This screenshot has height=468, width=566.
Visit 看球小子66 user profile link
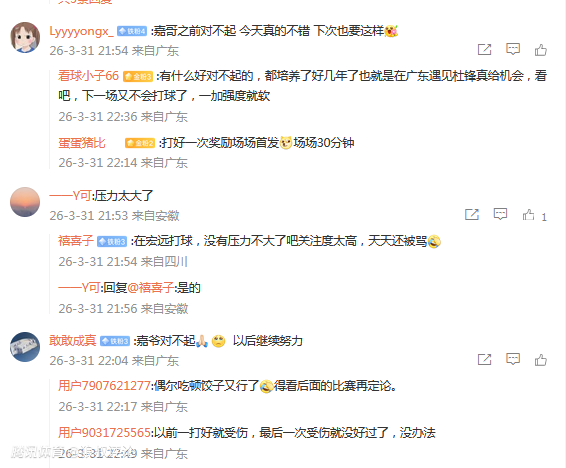coord(88,76)
